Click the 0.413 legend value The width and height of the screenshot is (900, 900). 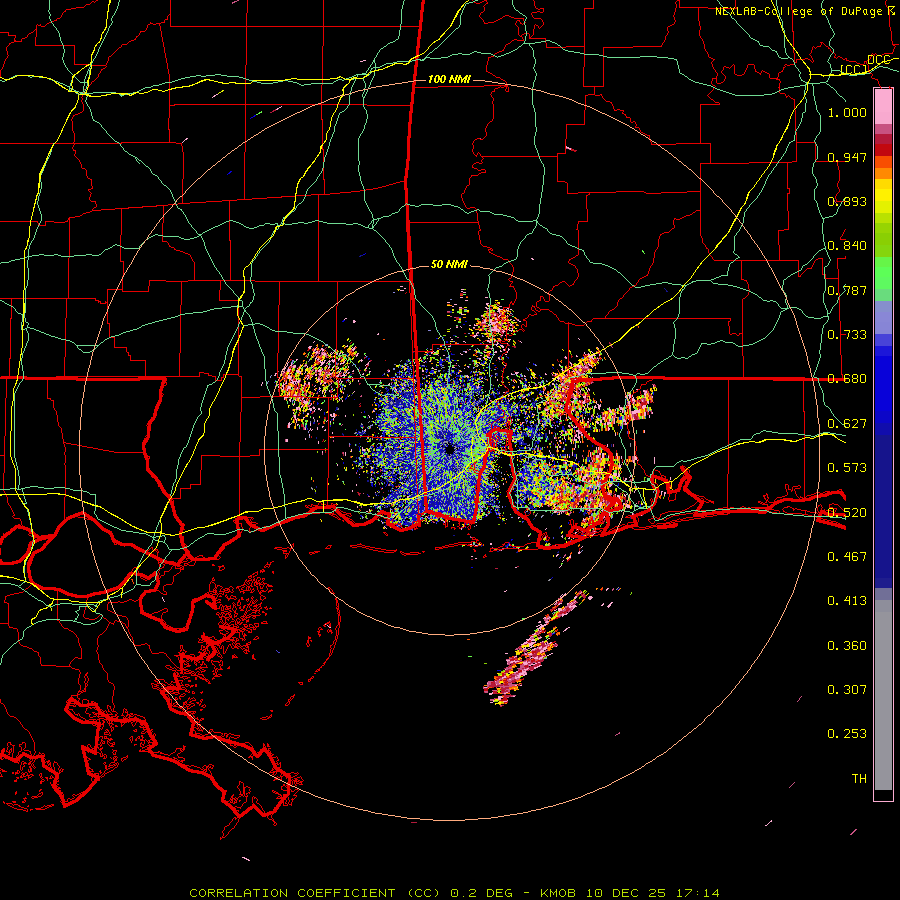[x=847, y=601]
